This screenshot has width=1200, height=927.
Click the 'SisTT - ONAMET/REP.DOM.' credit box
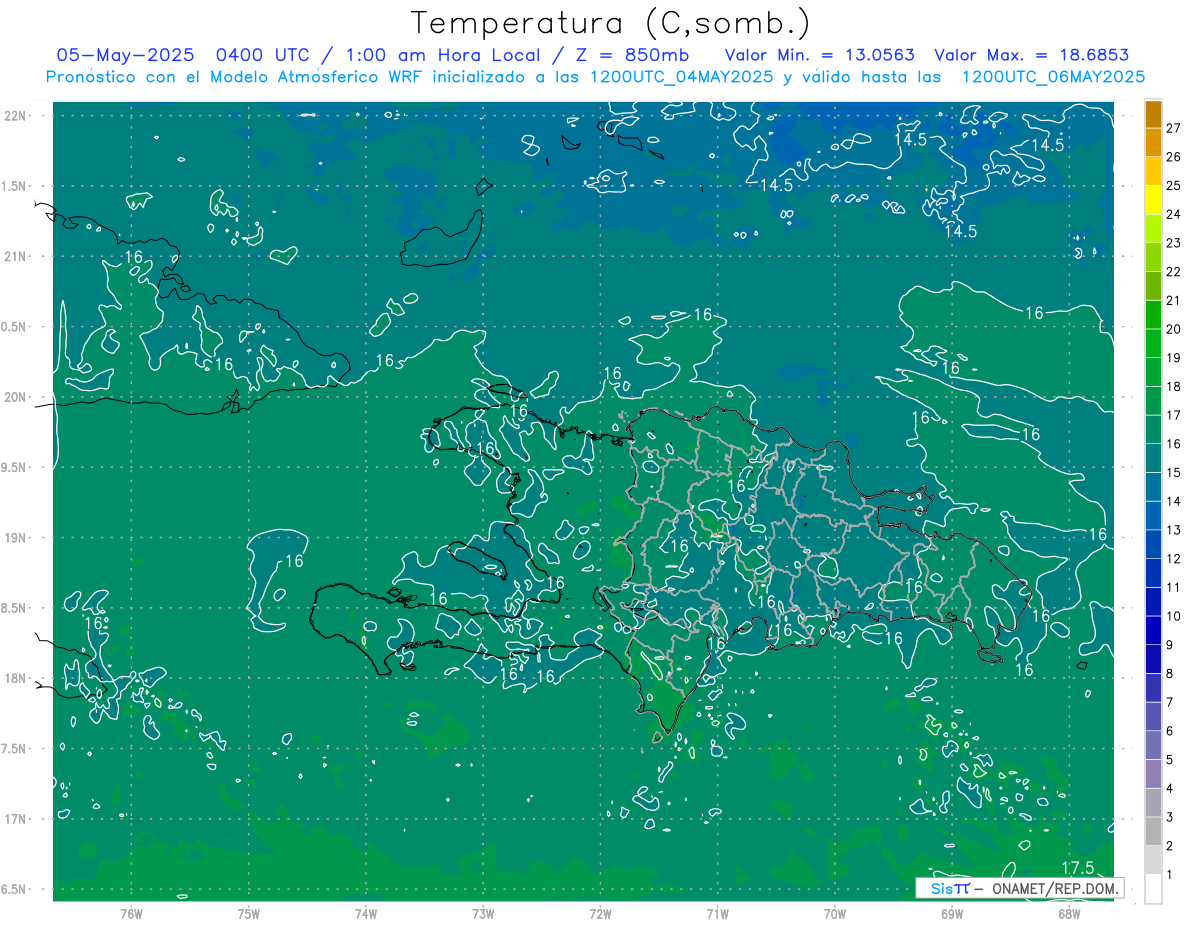1019,888
